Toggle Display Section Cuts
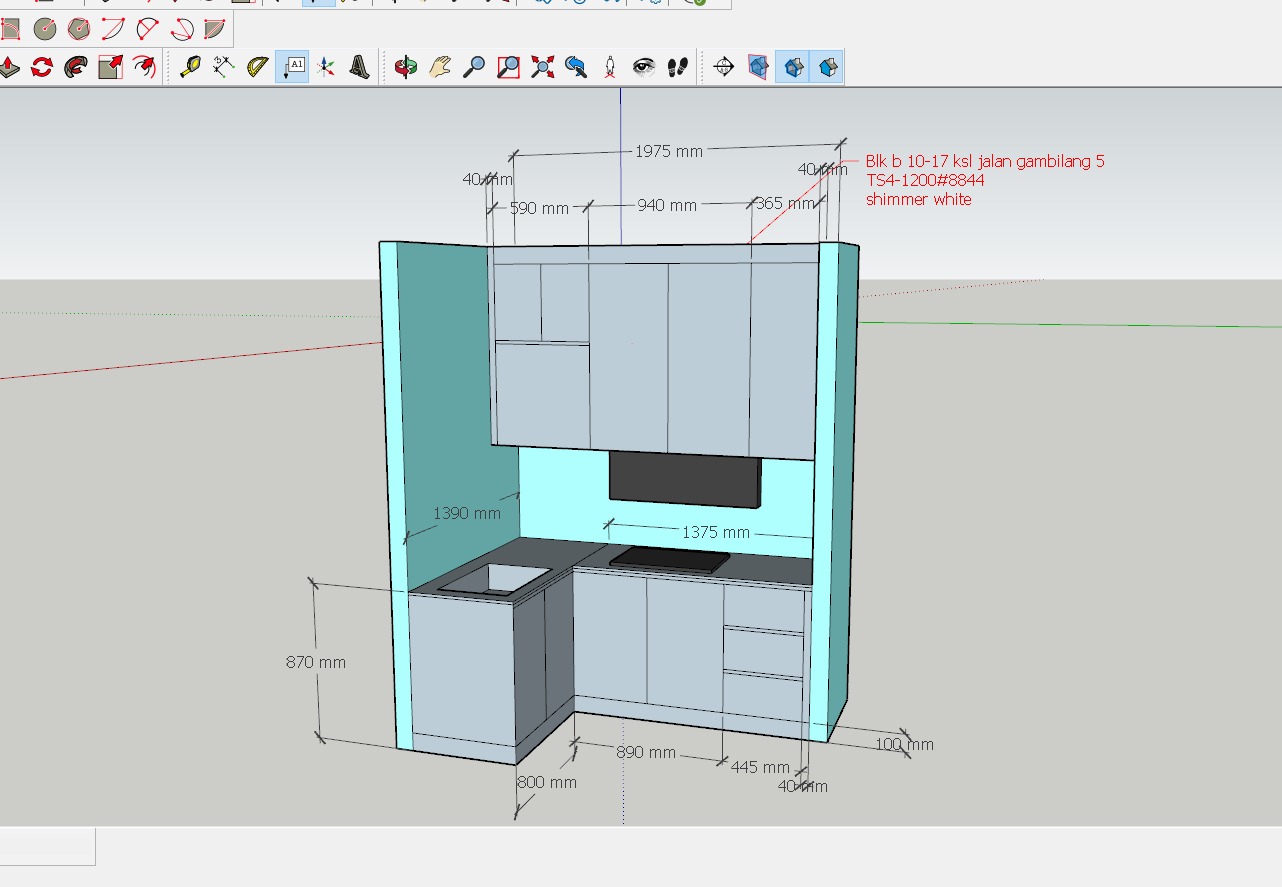Screen dimensions: 1282x887 click(793, 67)
